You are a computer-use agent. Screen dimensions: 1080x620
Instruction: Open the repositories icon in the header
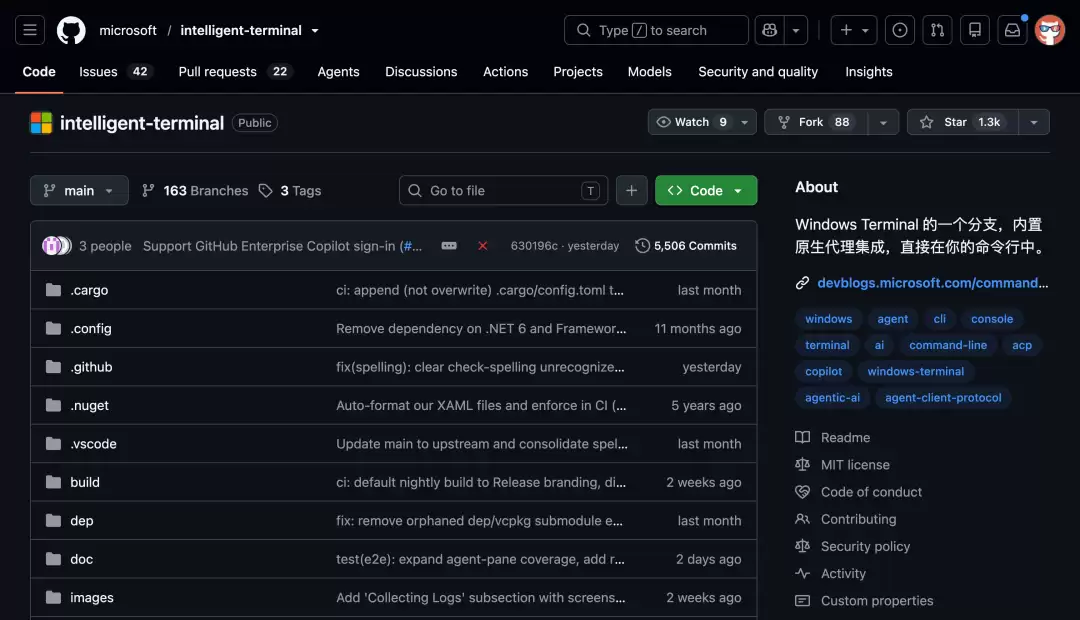975,30
